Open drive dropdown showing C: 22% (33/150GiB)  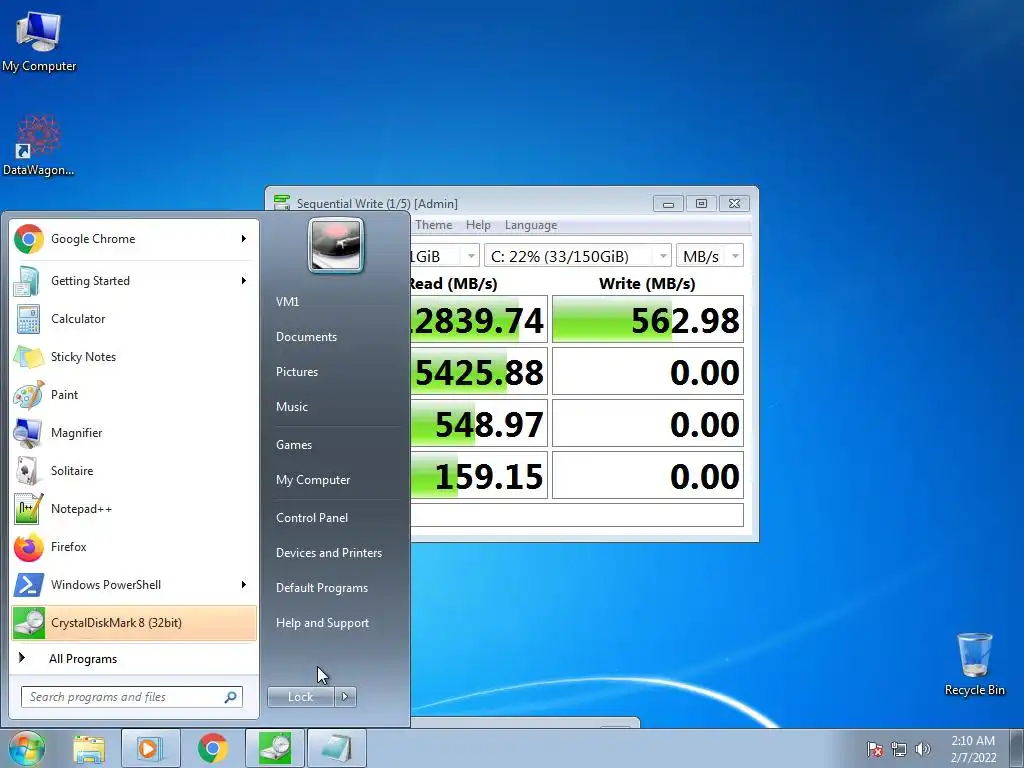tap(577, 256)
